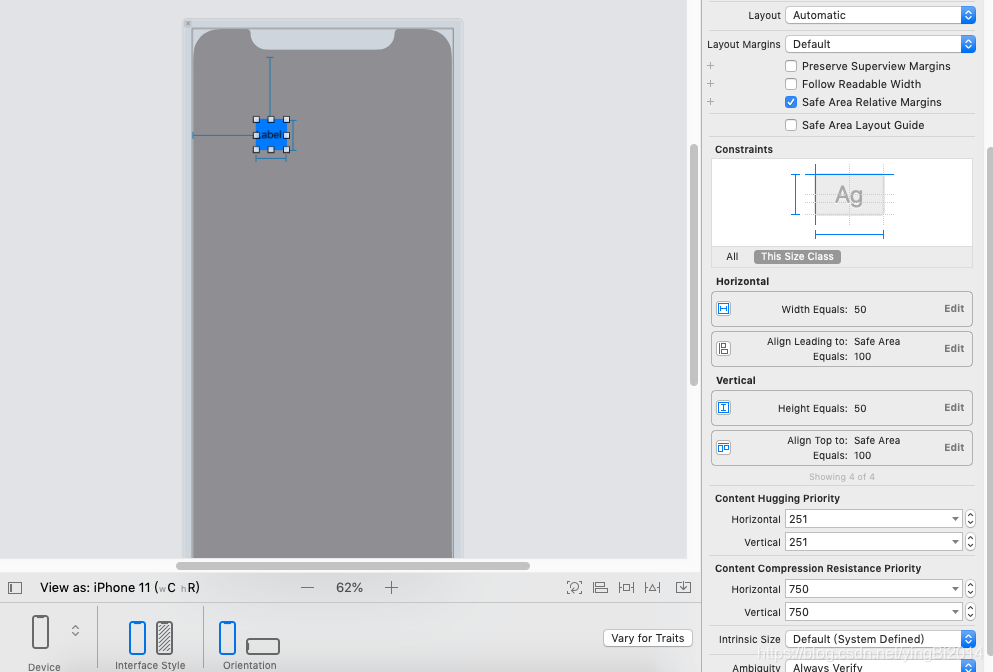Click the Embed In icon
Image resolution: width=993 pixels, height=672 pixels.
[x=683, y=587]
